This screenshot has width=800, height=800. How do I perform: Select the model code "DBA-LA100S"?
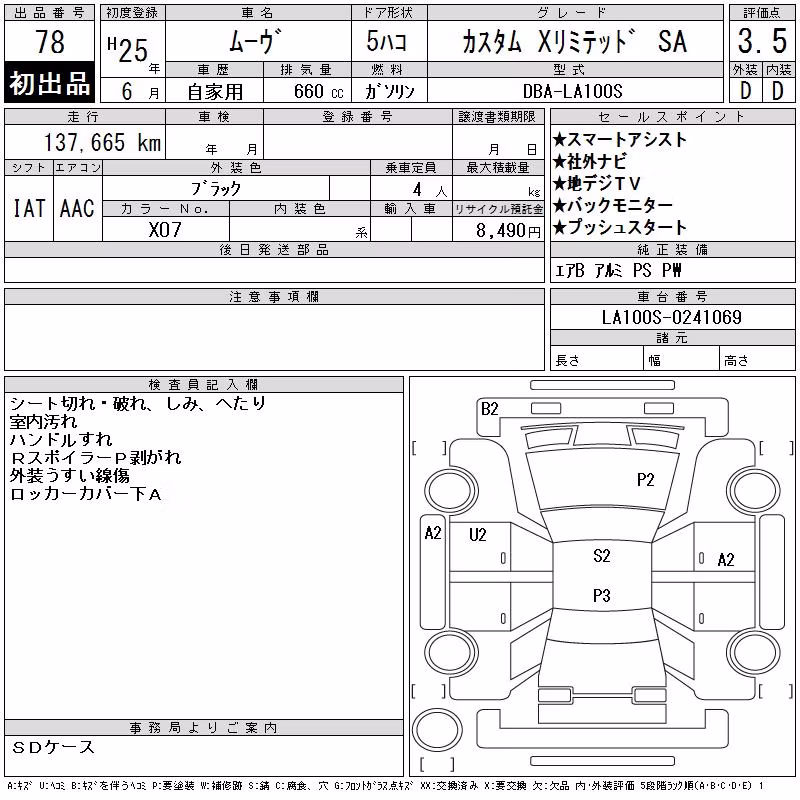(x=573, y=91)
